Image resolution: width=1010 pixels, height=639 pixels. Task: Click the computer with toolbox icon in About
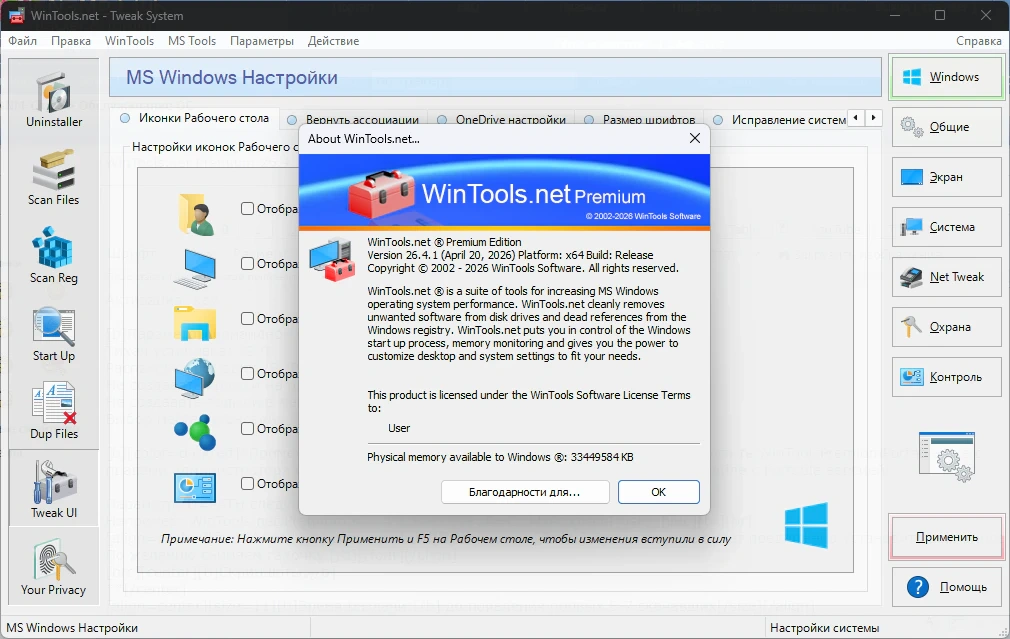[x=332, y=259]
